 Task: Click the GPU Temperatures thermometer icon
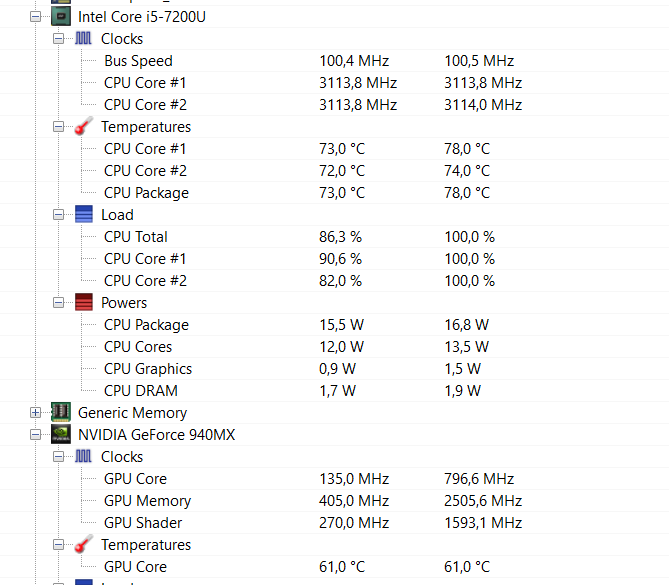84,545
